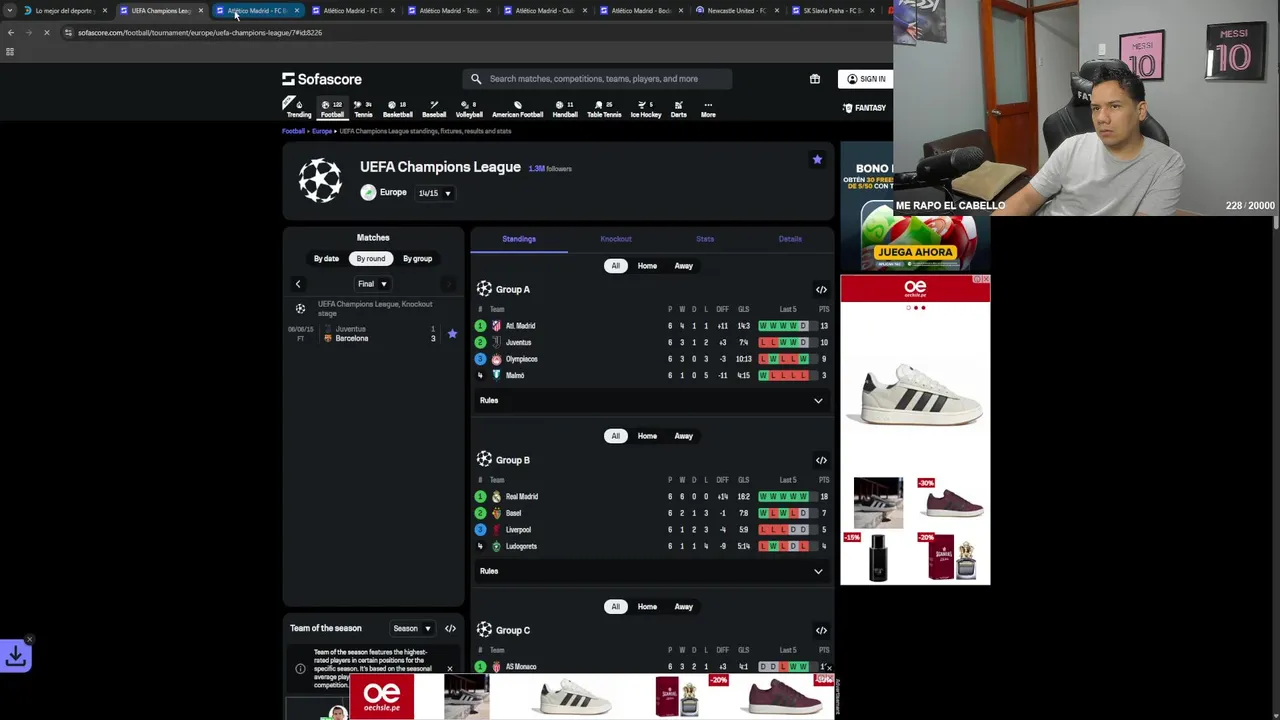The image size is (1280, 720).
Task: Switch to the Standings tab
Action: [519, 239]
